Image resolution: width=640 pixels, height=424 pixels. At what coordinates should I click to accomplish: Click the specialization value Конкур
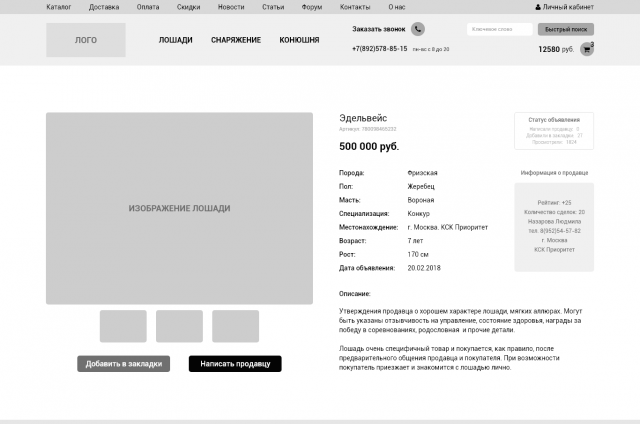point(418,213)
